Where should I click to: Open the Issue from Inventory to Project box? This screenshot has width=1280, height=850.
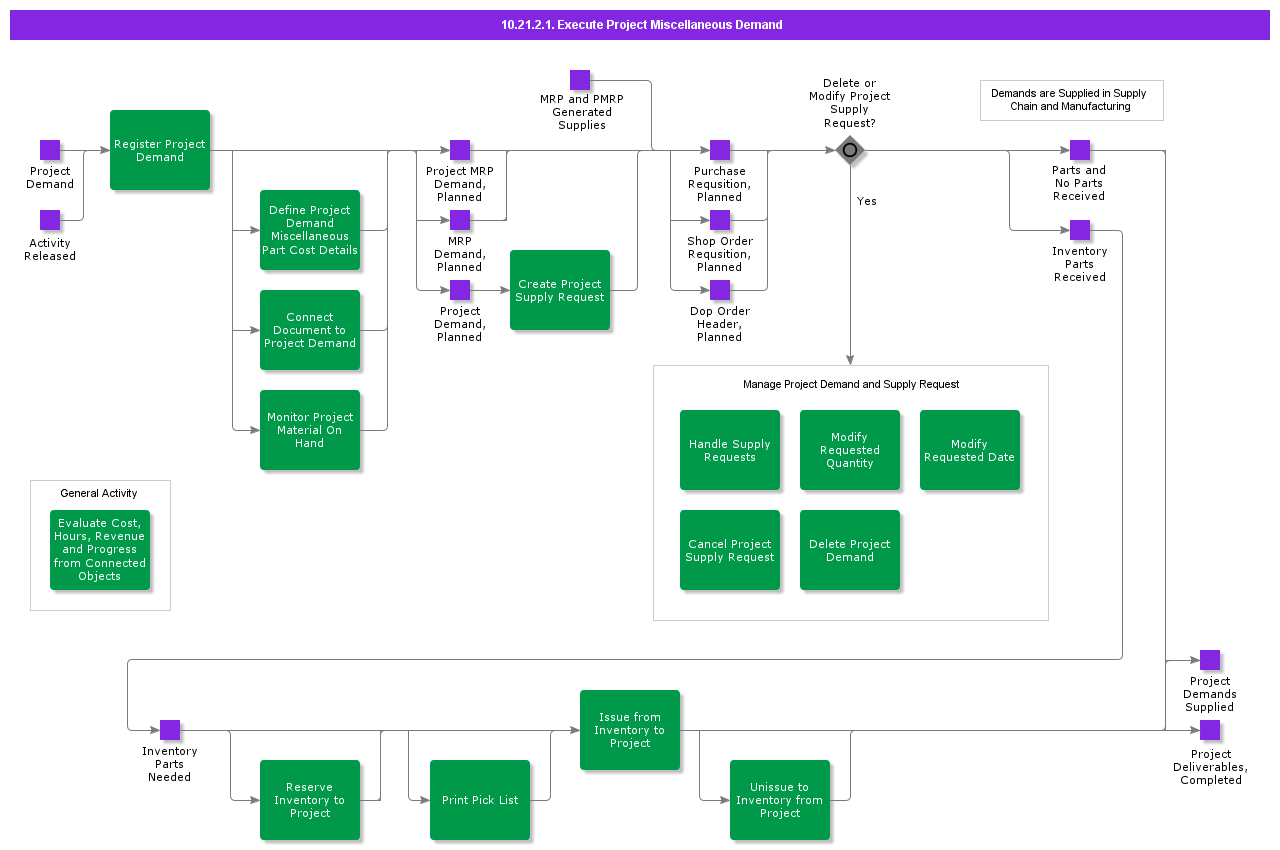click(x=630, y=730)
